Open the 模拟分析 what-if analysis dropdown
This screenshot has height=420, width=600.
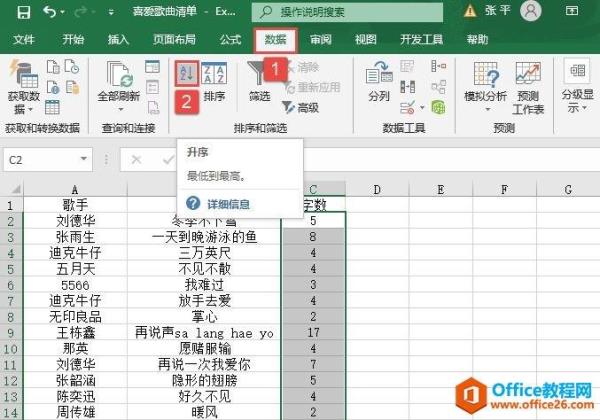pos(485,87)
